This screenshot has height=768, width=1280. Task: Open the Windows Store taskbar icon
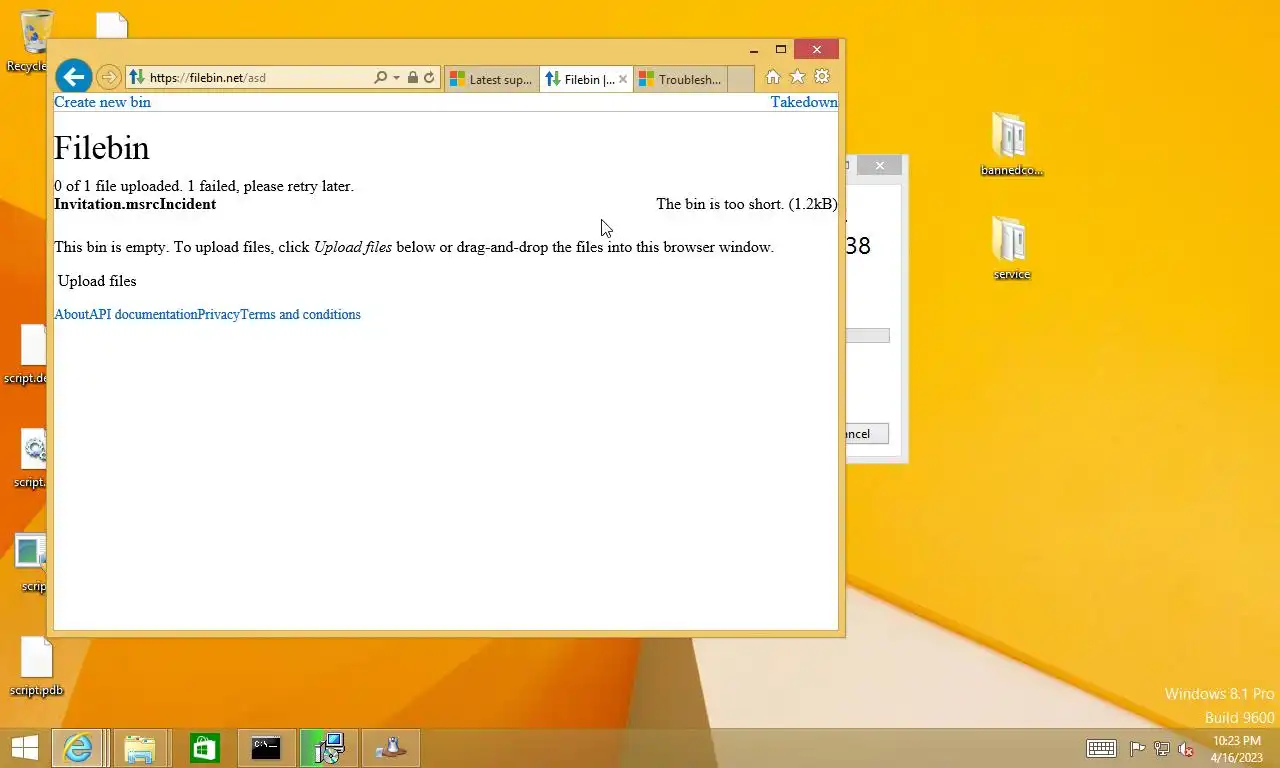point(204,748)
